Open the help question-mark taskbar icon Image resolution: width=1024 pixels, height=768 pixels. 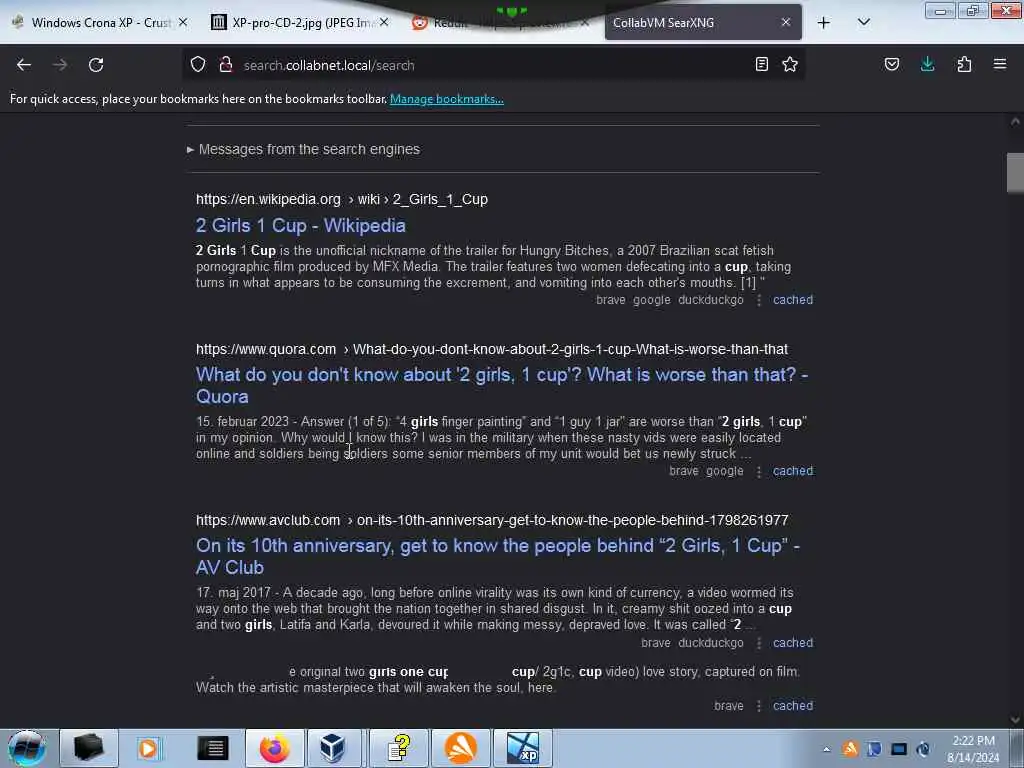pos(398,748)
